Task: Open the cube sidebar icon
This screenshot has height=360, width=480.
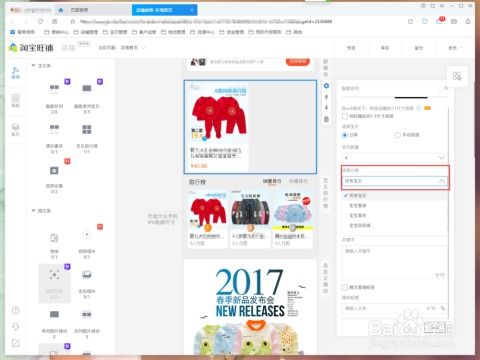Action: (16, 129)
